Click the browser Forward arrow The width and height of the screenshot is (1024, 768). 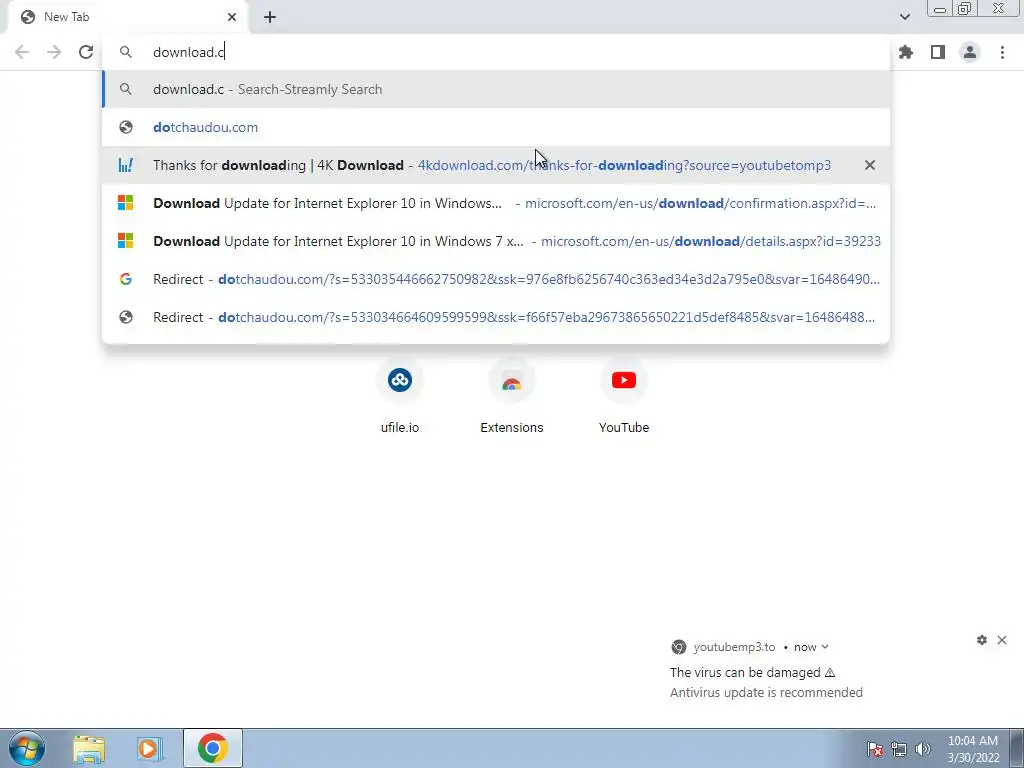tap(54, 52)
